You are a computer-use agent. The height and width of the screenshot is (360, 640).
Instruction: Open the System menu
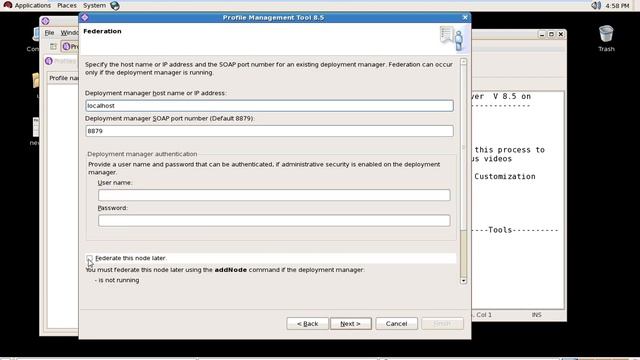[x=94, y=5]
